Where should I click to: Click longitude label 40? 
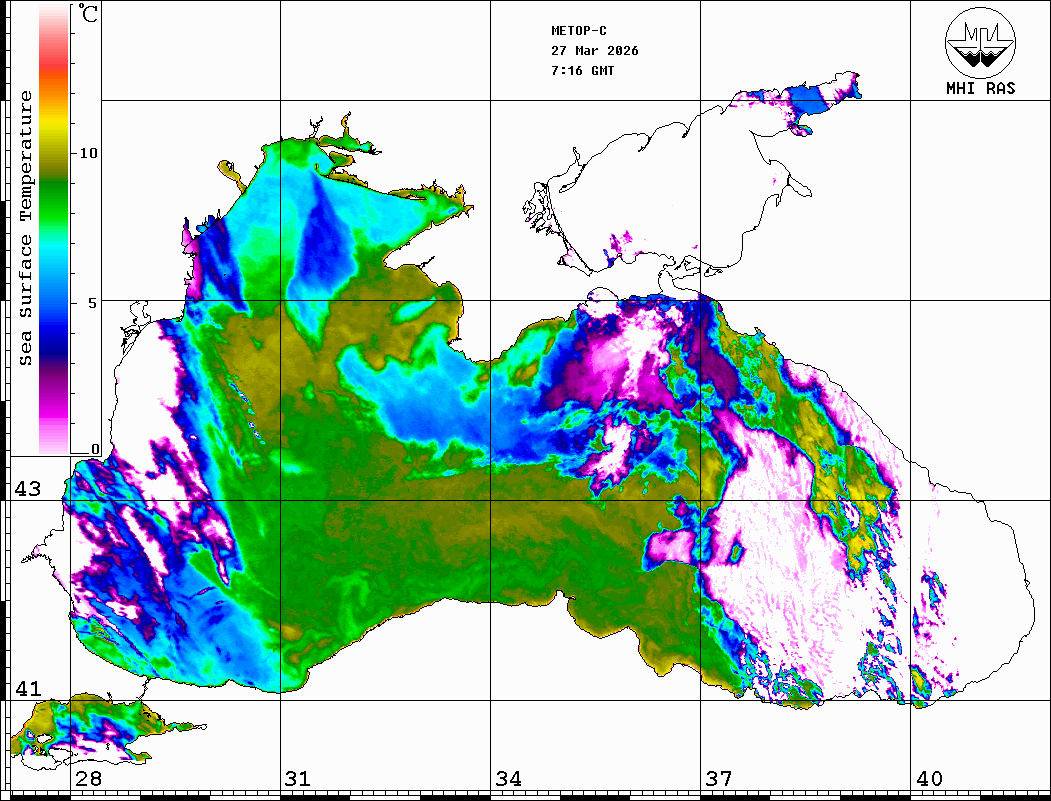click(x=929, y=779)
